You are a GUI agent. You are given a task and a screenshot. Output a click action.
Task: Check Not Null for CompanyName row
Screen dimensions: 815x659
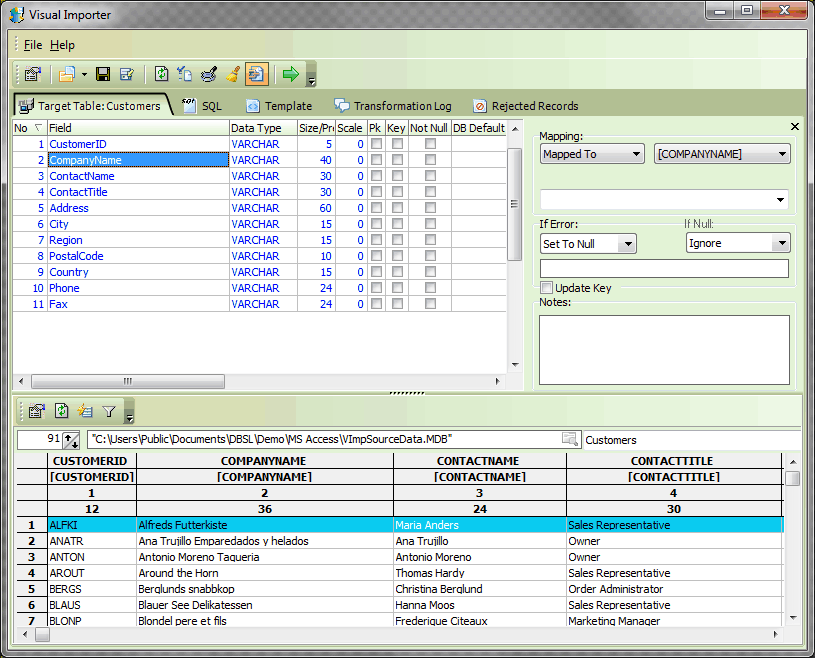(x=429, y=159)
